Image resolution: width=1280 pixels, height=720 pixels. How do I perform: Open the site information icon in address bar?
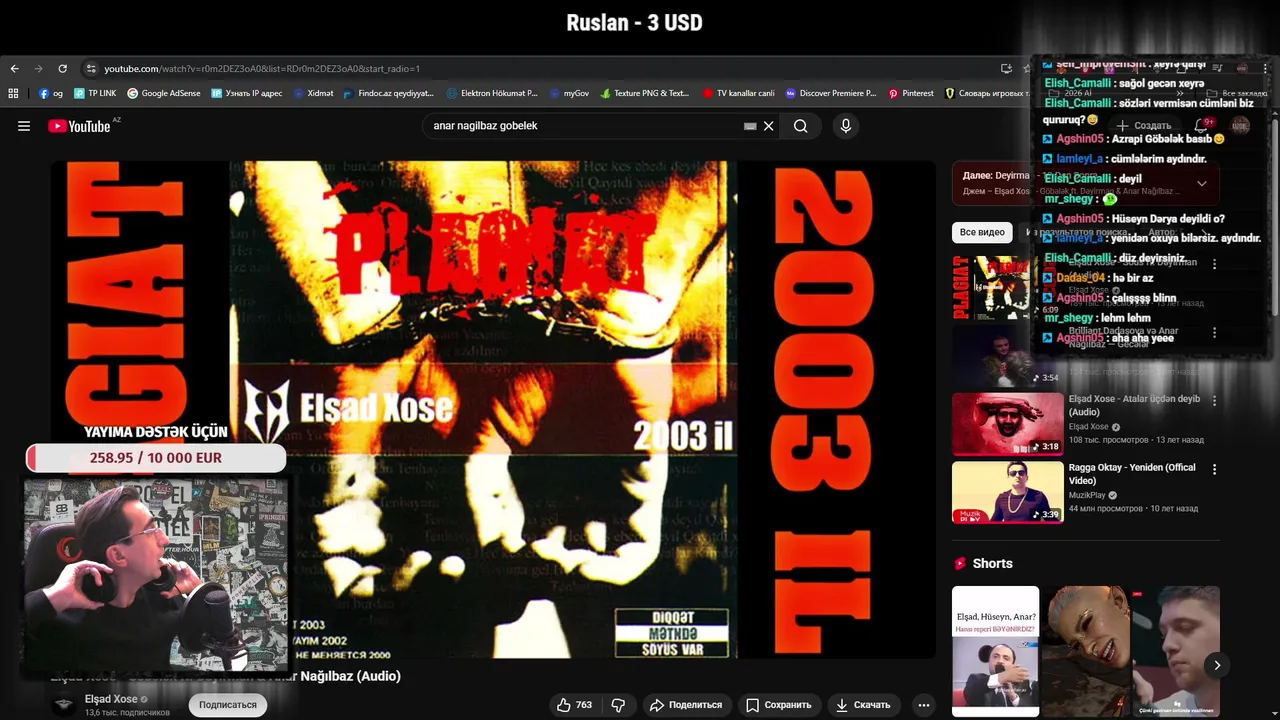tap(91, 69)
